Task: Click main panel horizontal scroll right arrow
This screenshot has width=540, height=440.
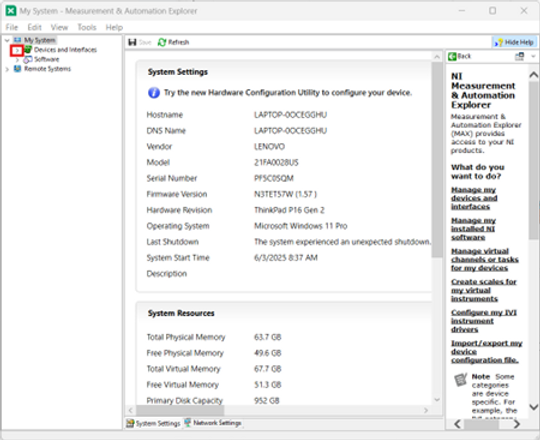Action: click(x=426, y=410)
